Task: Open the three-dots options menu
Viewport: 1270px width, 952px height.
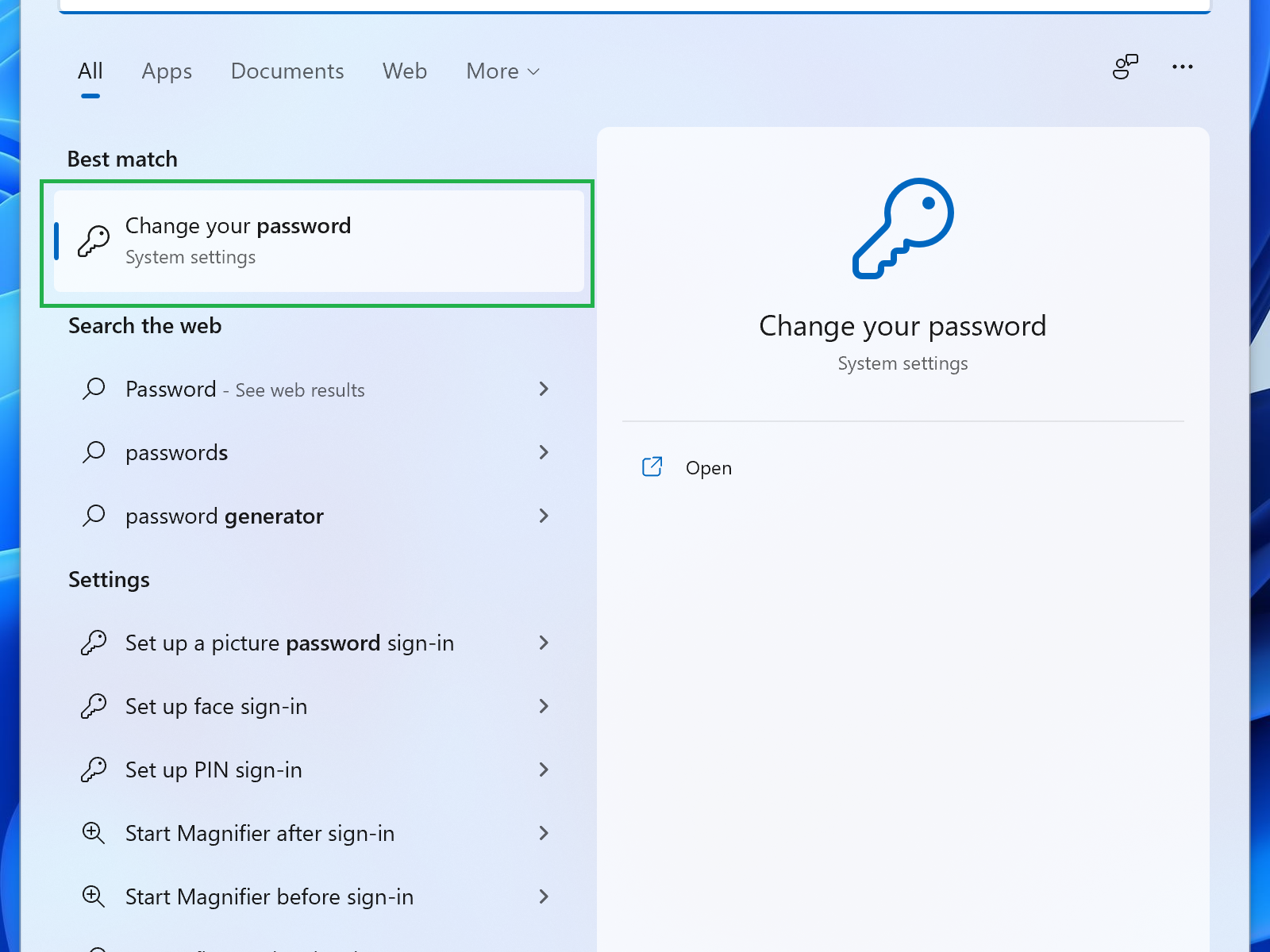Action: (x=1182, y=67)
